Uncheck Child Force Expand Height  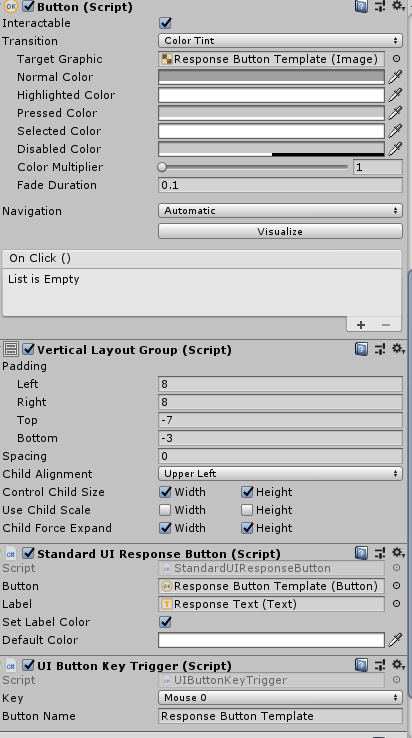247,528
